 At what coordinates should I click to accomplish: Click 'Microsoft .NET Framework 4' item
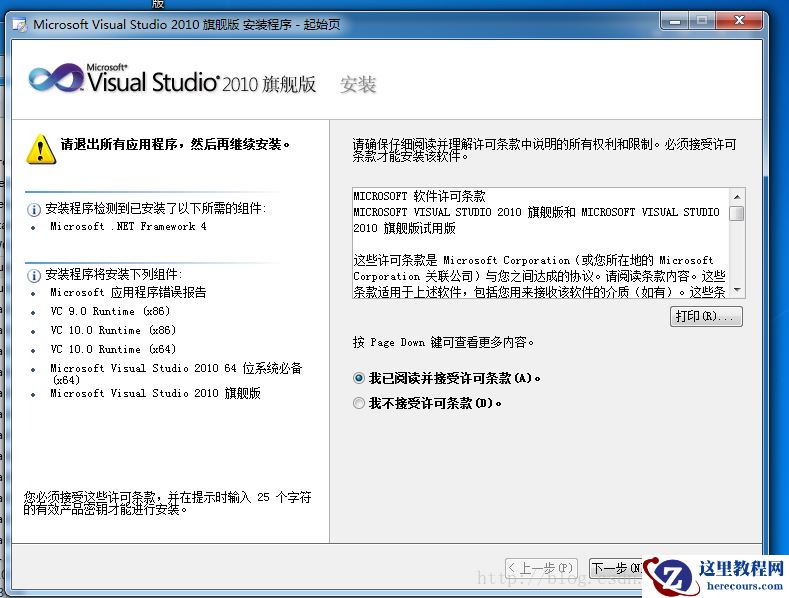128,227
